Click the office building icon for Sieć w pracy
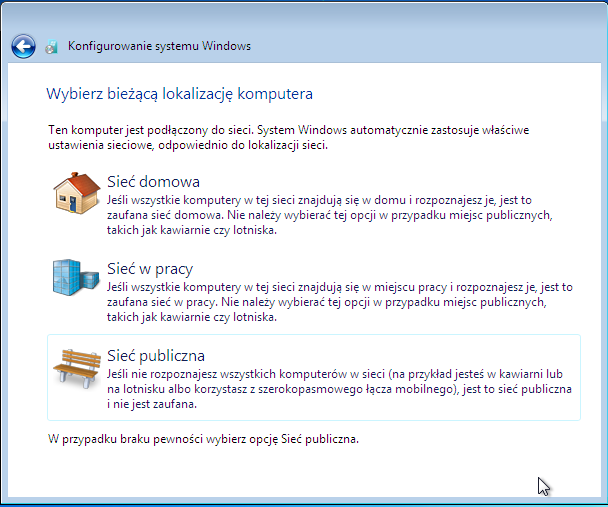 [76, 278]
